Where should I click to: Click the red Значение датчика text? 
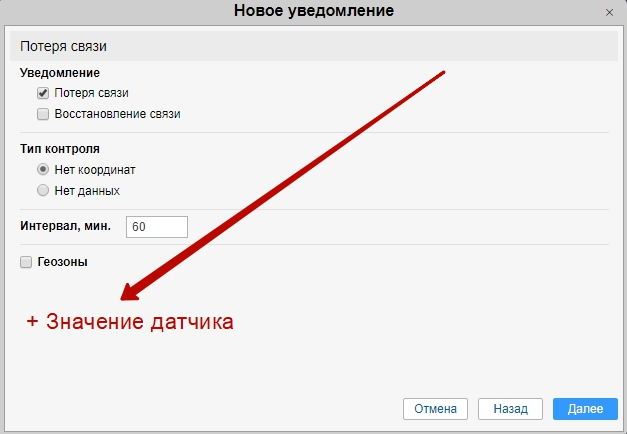(130, 322)
